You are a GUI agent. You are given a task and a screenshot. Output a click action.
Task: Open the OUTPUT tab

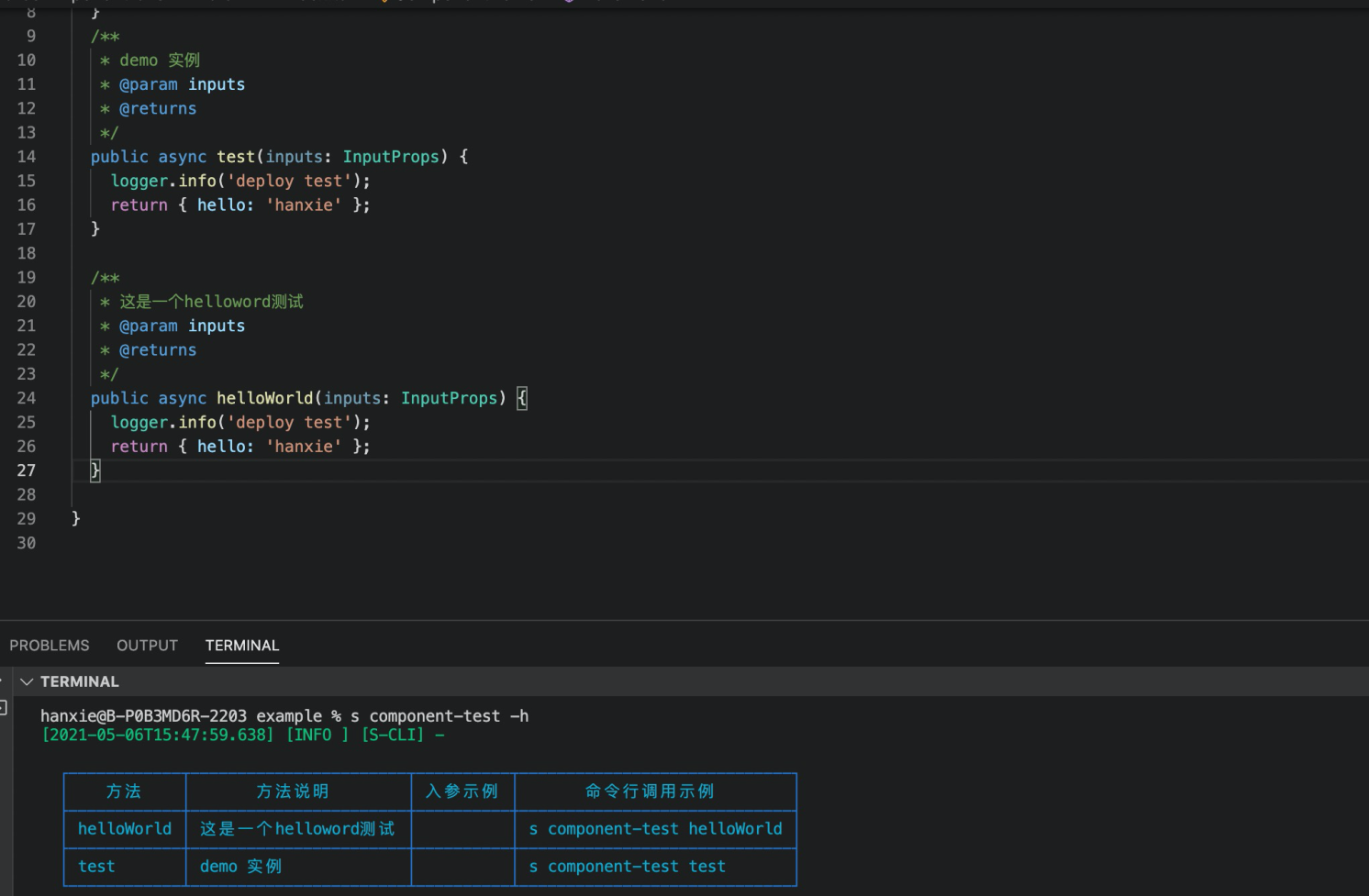tap(147, 646)
